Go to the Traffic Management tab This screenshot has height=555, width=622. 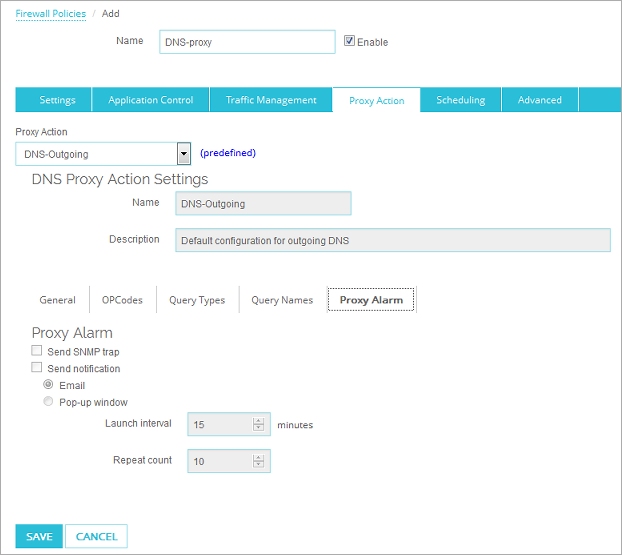271,100
